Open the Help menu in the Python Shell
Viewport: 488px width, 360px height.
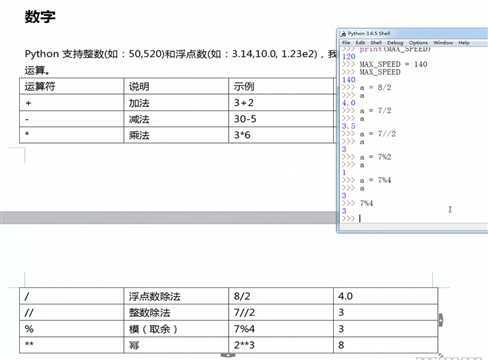[x=464, y=43]
